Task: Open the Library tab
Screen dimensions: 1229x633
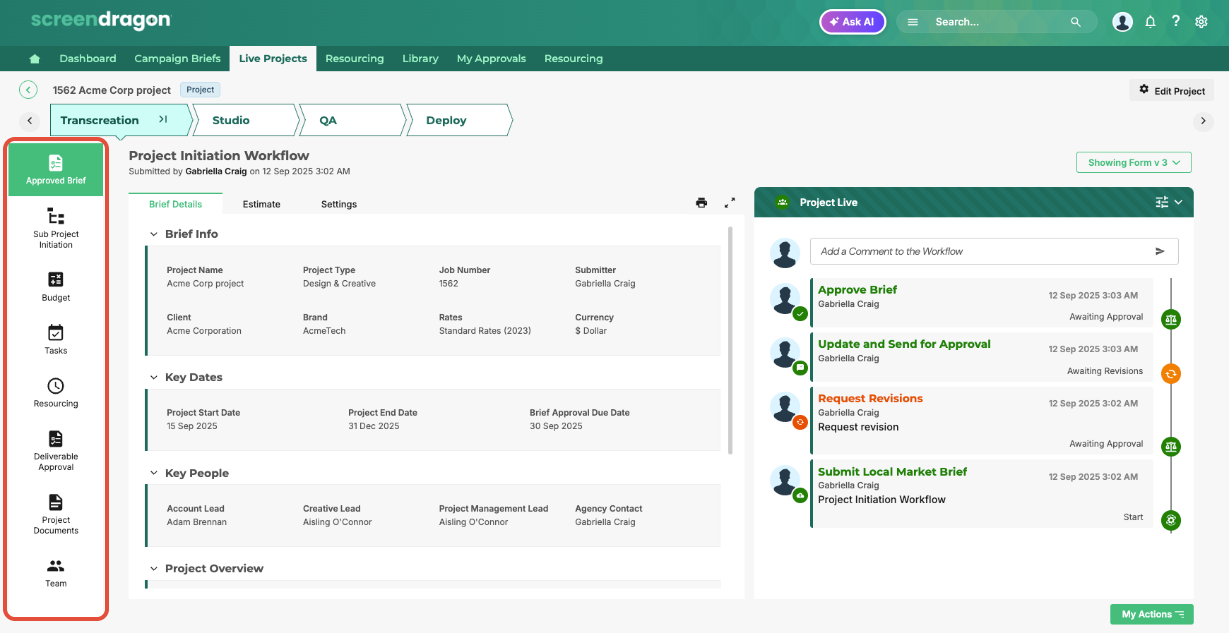Action: (420, 58)
